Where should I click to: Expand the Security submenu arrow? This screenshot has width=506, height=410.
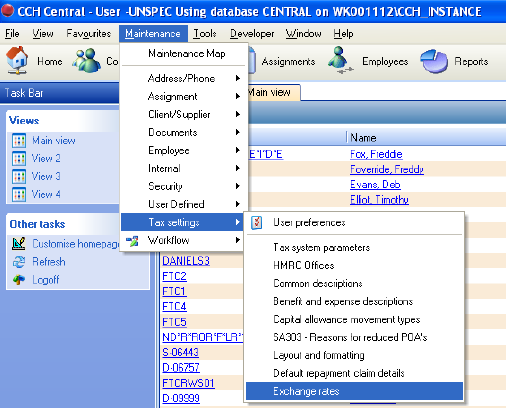(x=238, y=186)
